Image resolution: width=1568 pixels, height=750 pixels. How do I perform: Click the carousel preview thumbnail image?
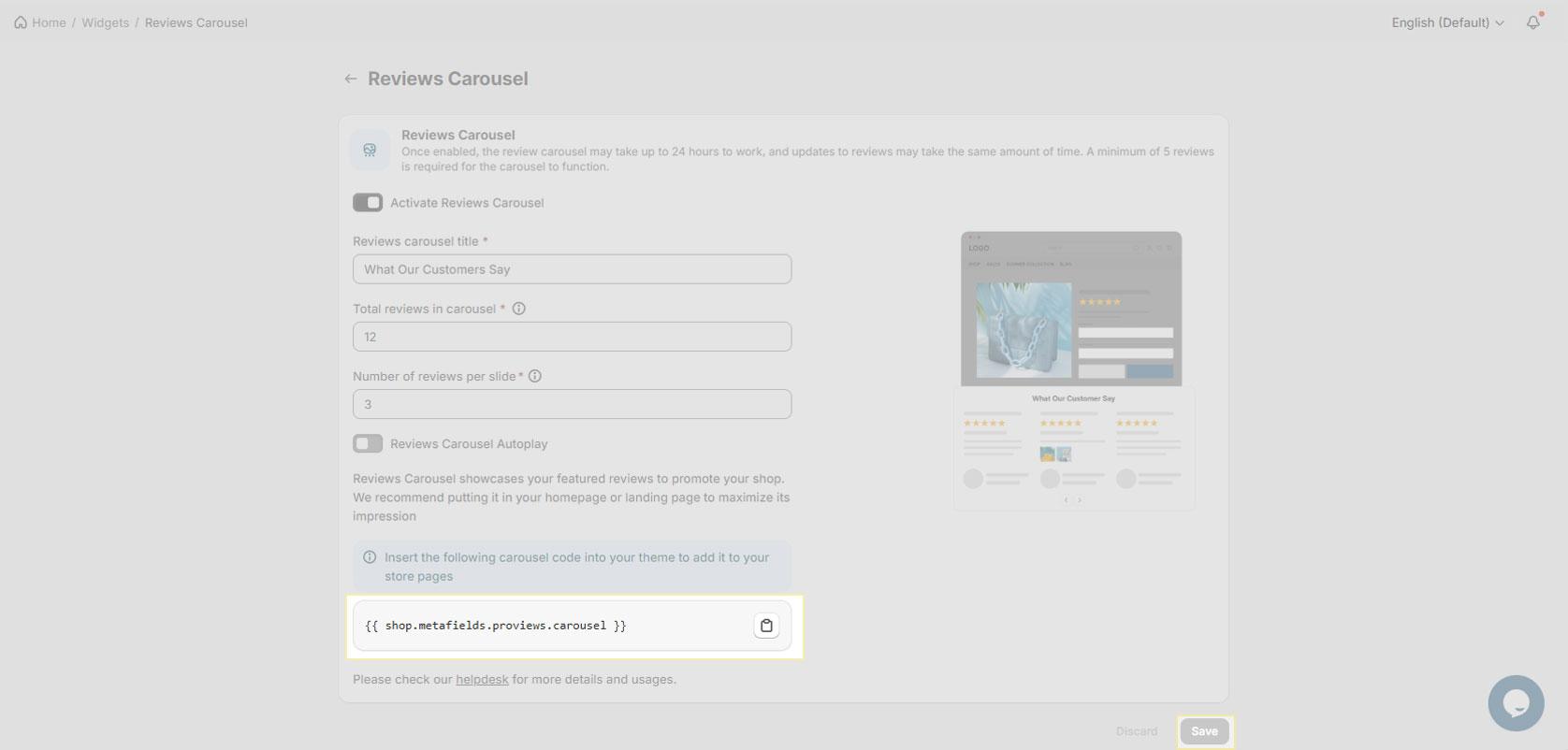pyautogui.click(x=1073, y=370)
